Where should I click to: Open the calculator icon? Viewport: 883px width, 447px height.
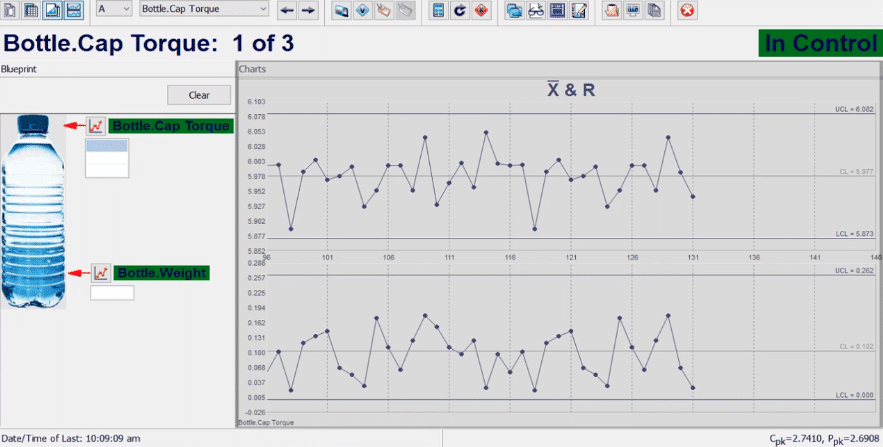click(x=438, y=10)
